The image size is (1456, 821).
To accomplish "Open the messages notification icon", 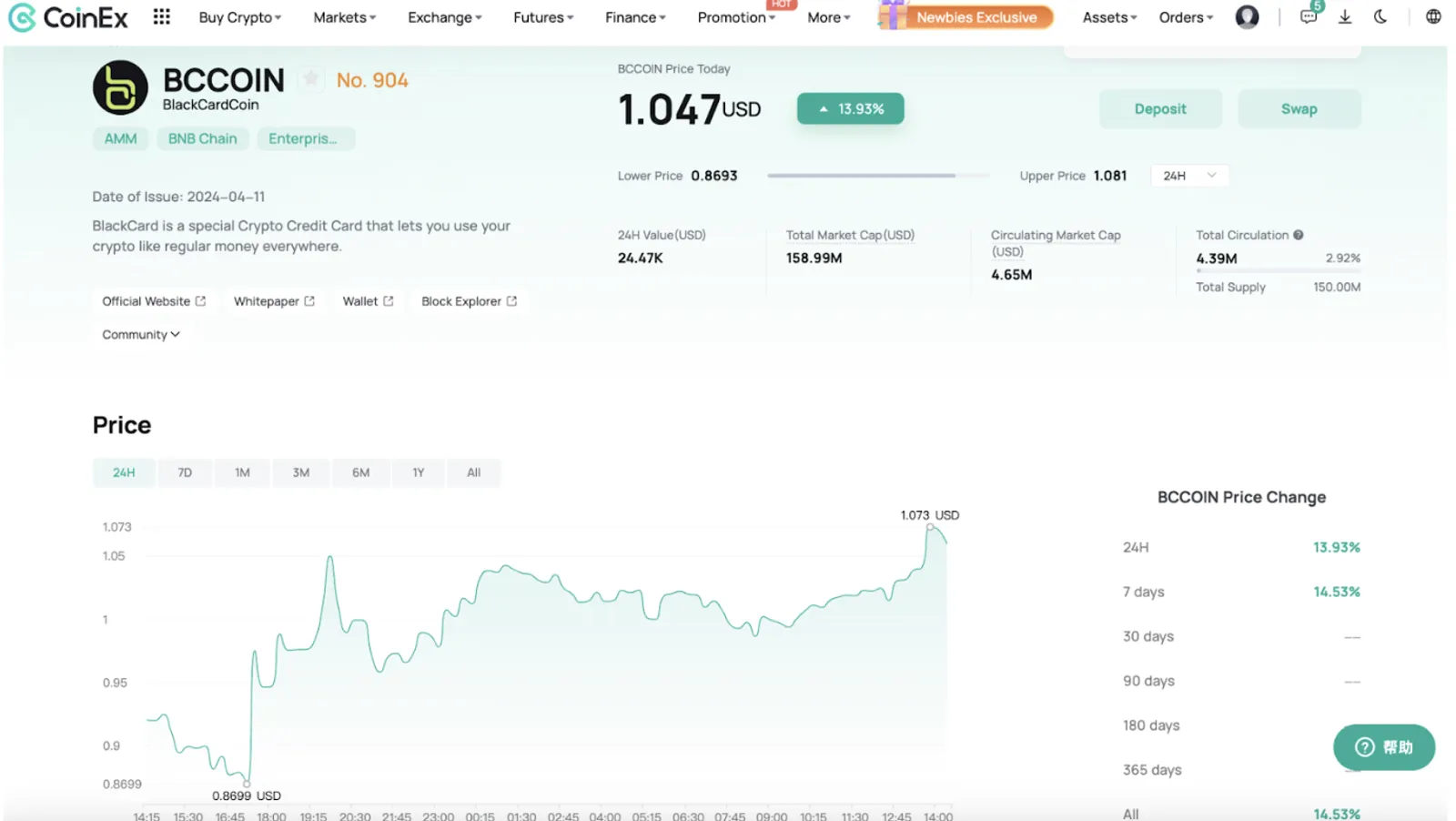I will [x=1309, y=16].
